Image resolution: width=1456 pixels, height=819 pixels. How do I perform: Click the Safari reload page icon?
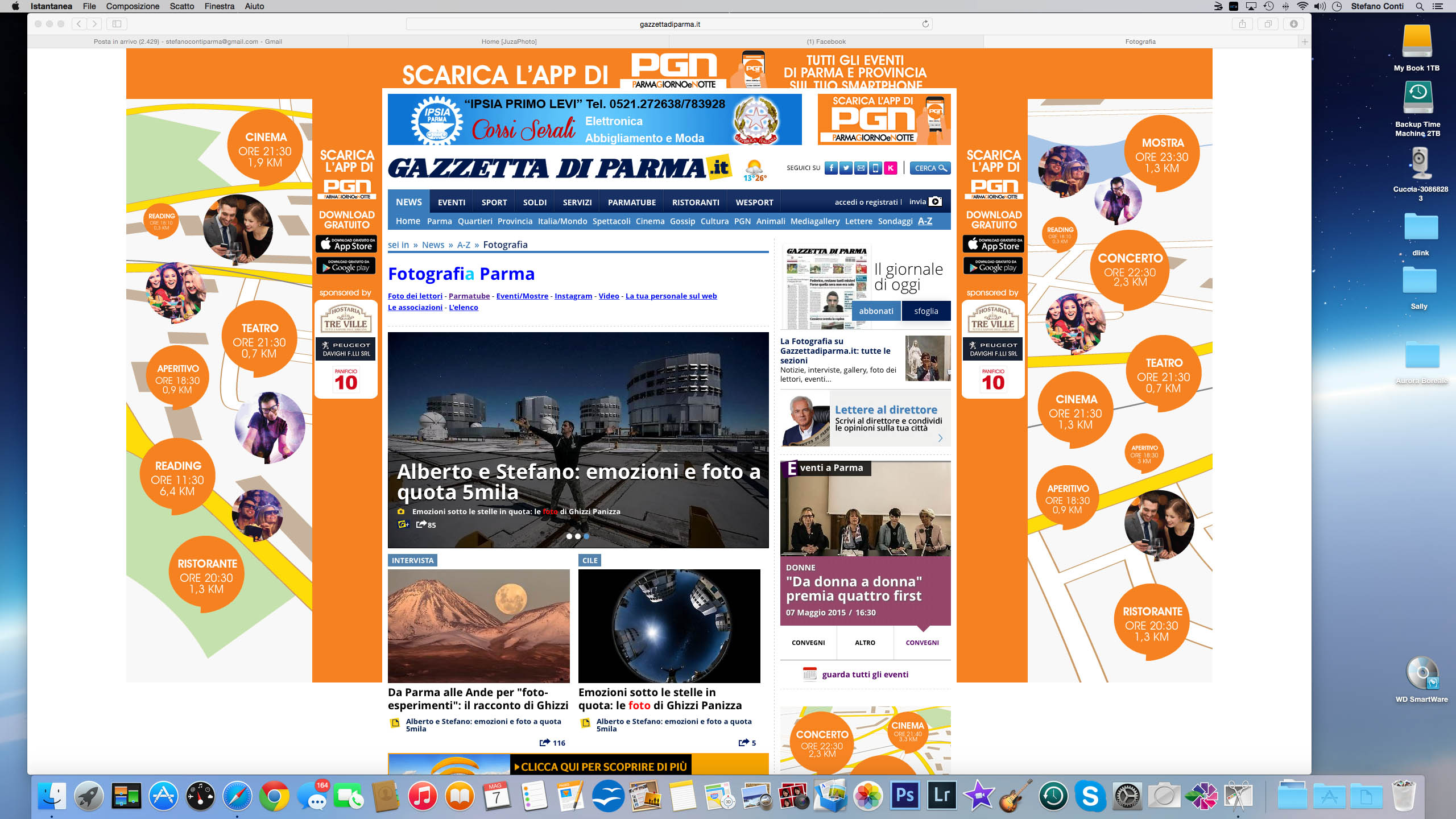[925, 24]
